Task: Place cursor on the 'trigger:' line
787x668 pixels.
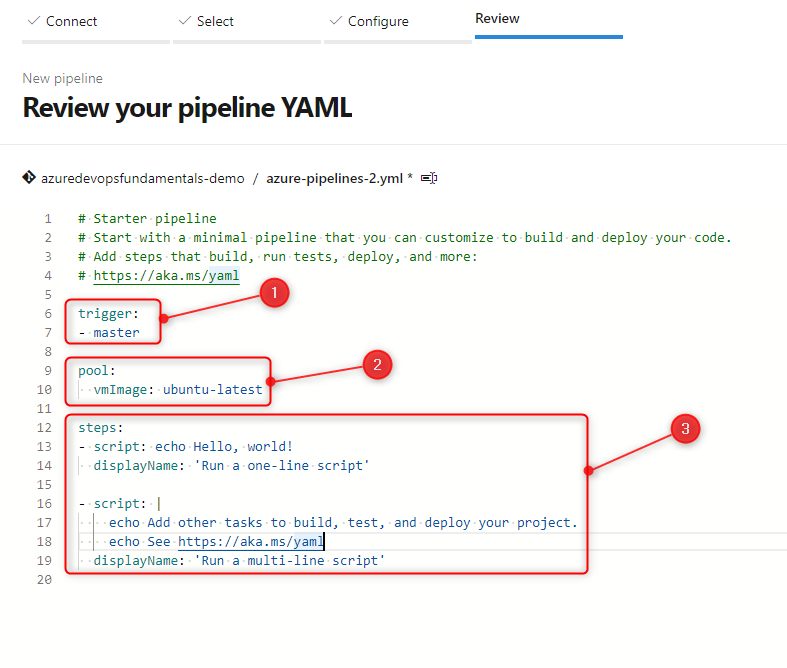Action: pos(109,313)
